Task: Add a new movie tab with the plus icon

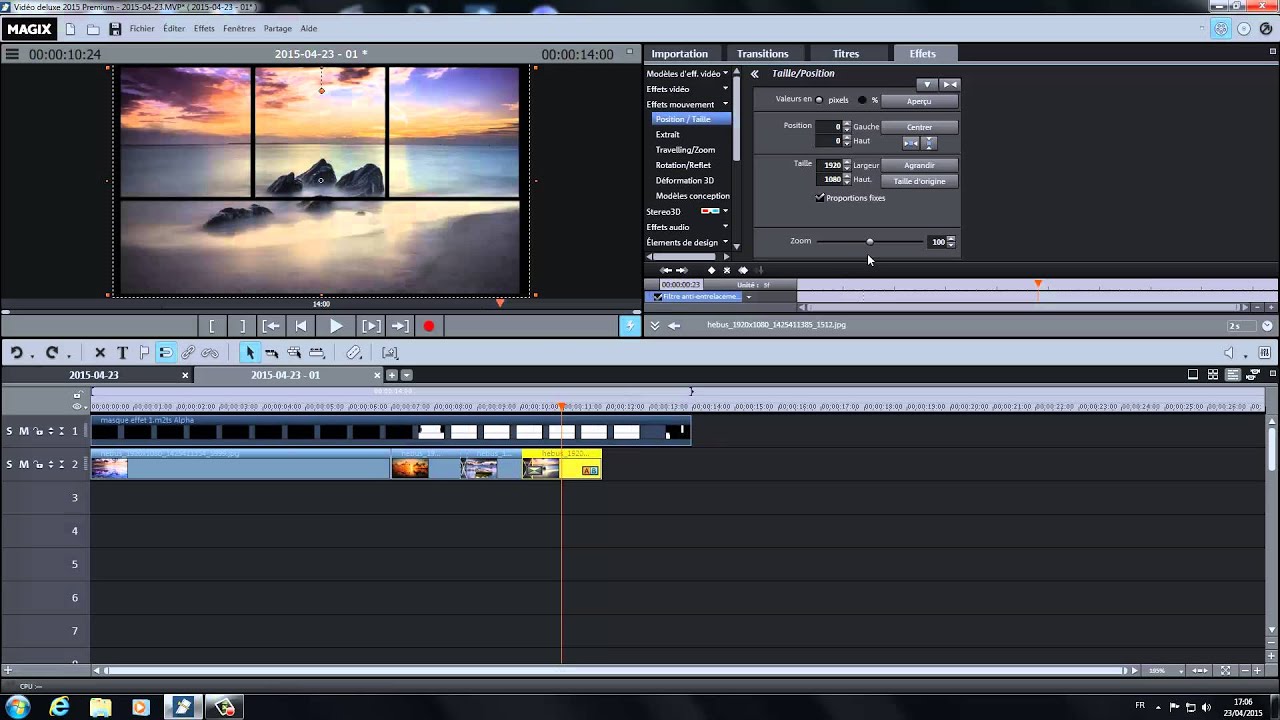Action: (x=392, y=375)
